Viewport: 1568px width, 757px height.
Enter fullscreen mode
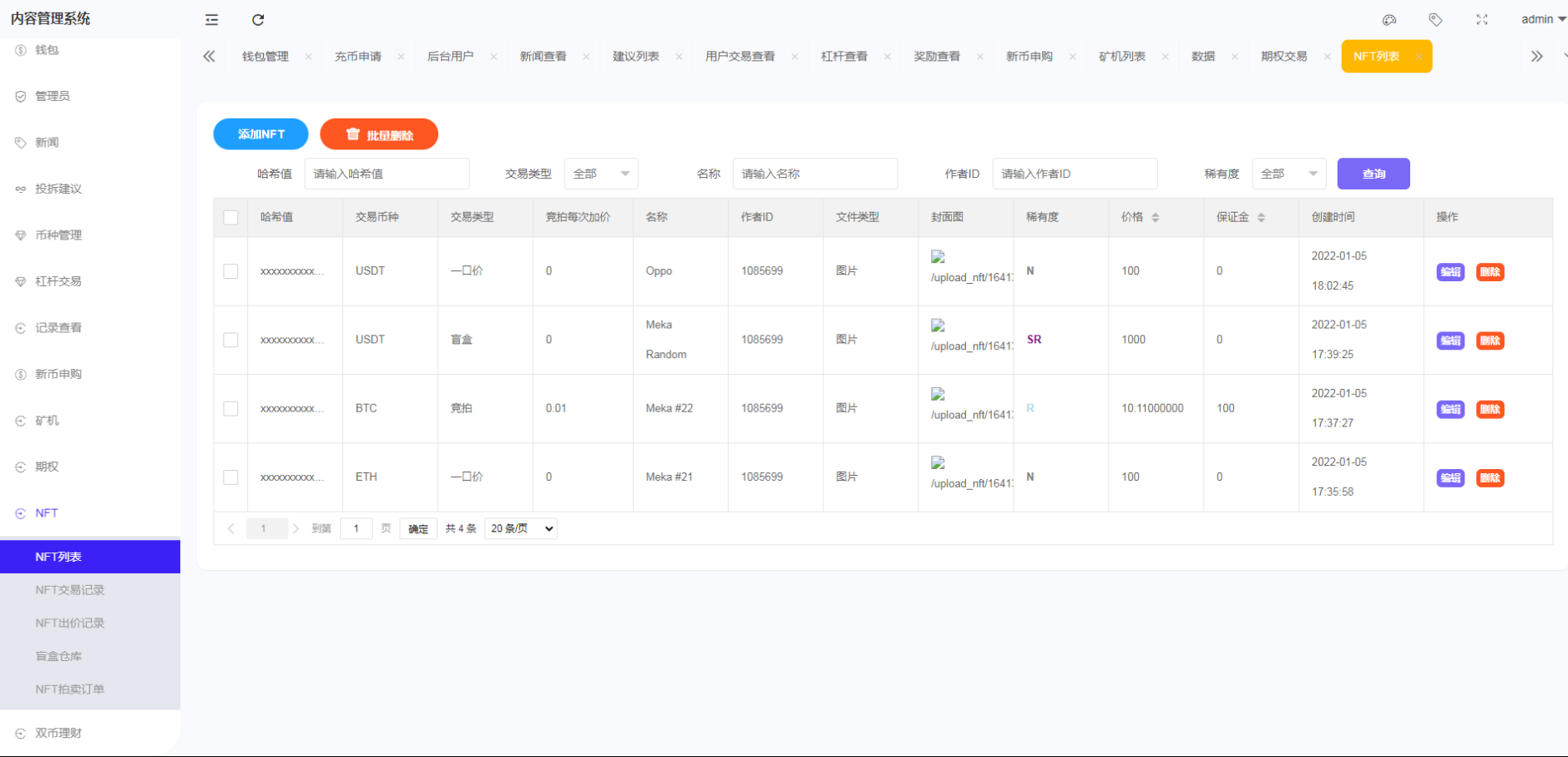tap(1483, 19)
